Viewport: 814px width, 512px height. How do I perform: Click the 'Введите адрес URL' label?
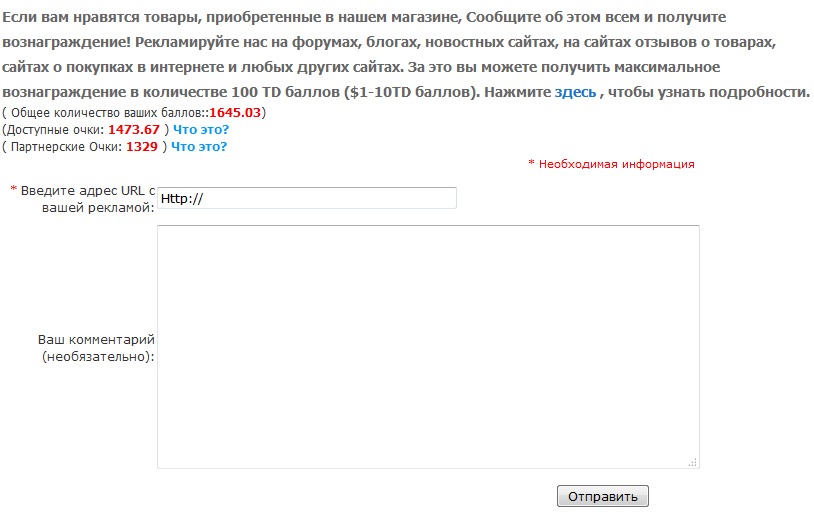[88, 198]
